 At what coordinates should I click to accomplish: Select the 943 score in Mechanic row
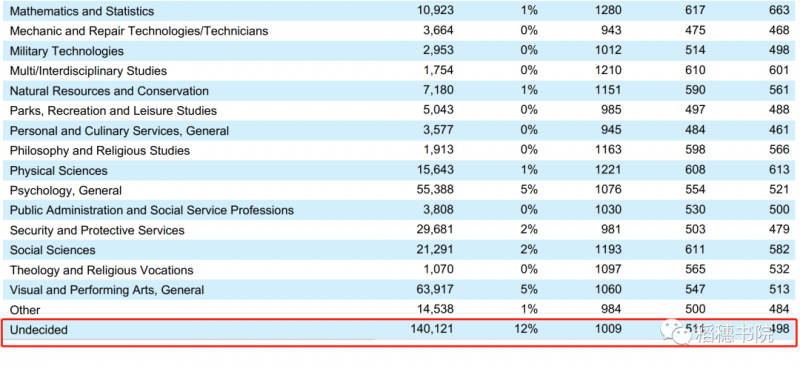click(x=611, y=31)
